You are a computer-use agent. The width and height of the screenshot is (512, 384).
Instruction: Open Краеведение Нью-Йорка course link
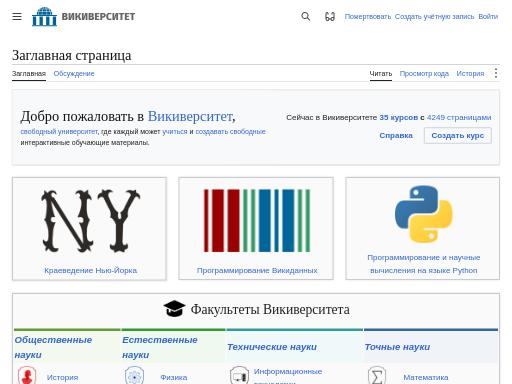coord(91,270)
